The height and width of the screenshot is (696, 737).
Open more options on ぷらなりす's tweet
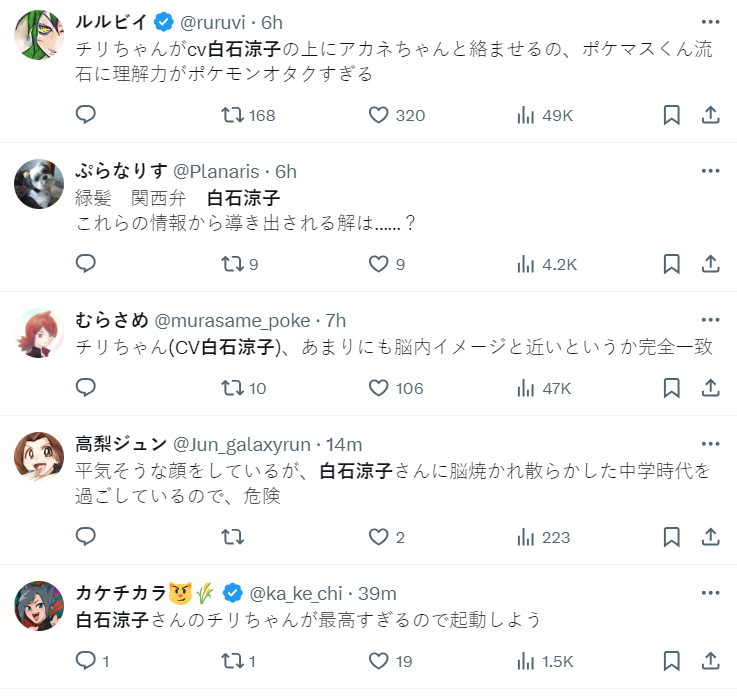710,171
